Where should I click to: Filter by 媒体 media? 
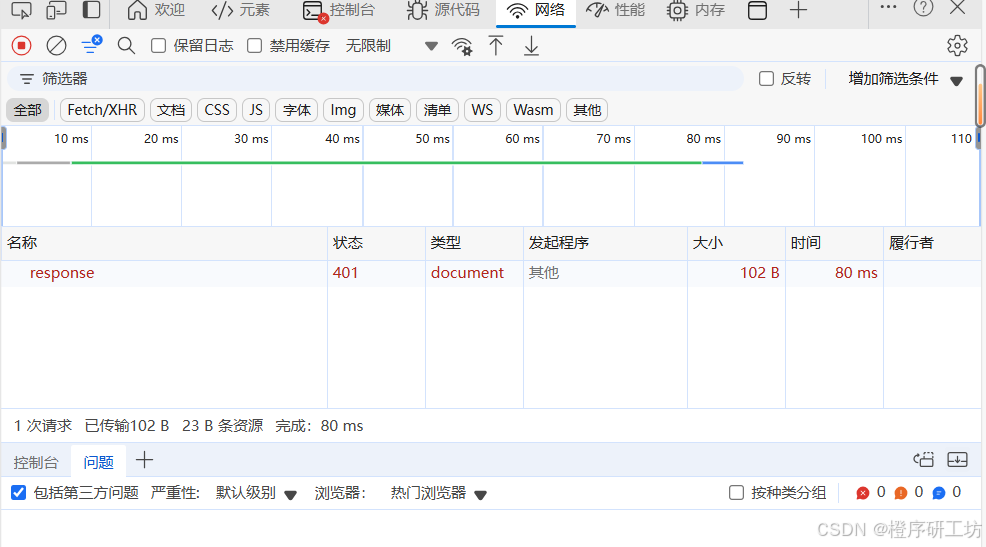tap(390, 110)
